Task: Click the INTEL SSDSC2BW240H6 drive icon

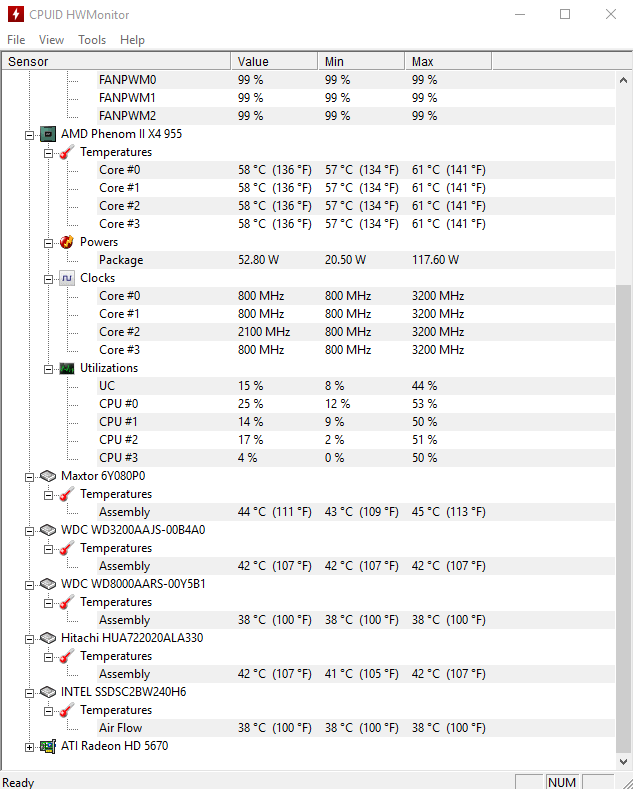Action: [x=48, y=692]
